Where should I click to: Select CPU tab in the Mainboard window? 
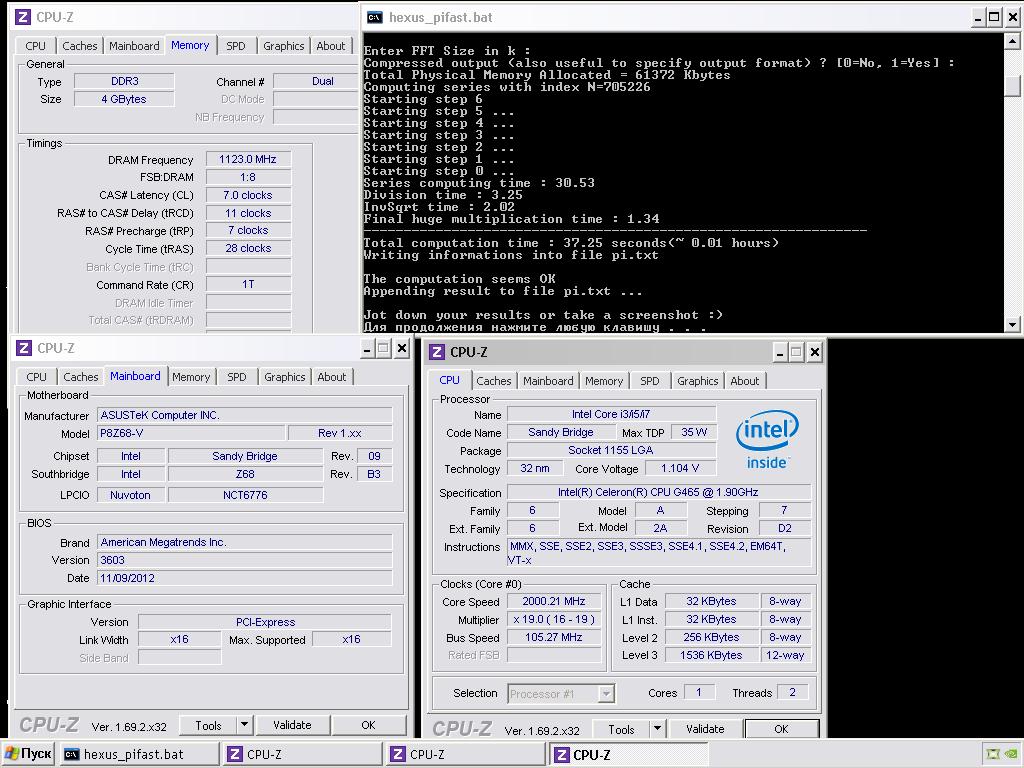pos(37,377)
